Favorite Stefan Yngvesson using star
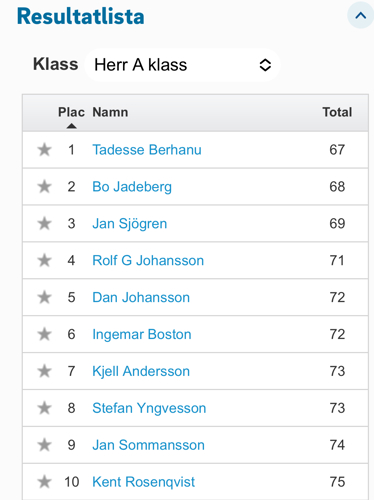374x500 pixels. (x=44, y=408)
